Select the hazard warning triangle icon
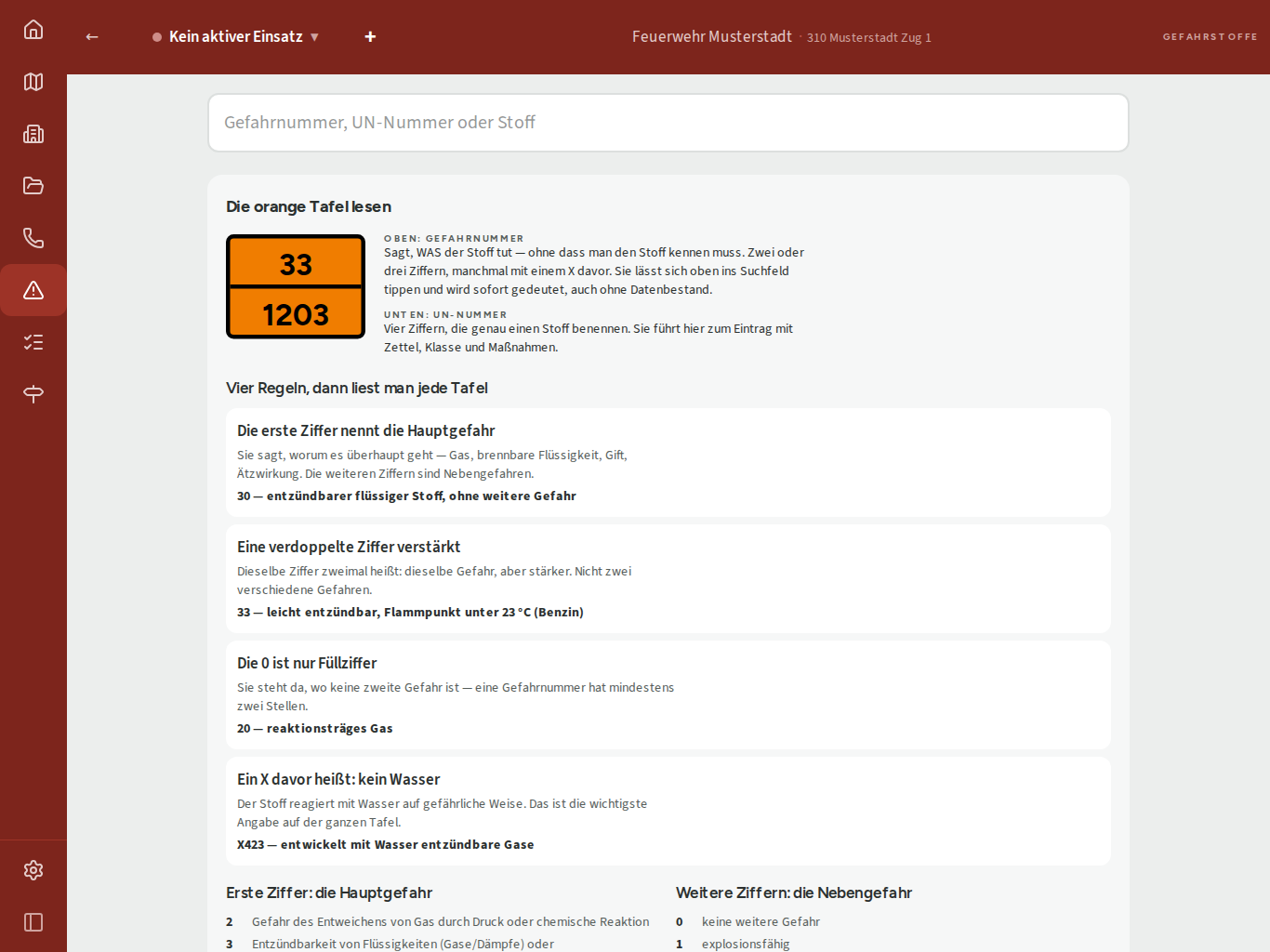The image size is (1270, 952). coord(33,290)
